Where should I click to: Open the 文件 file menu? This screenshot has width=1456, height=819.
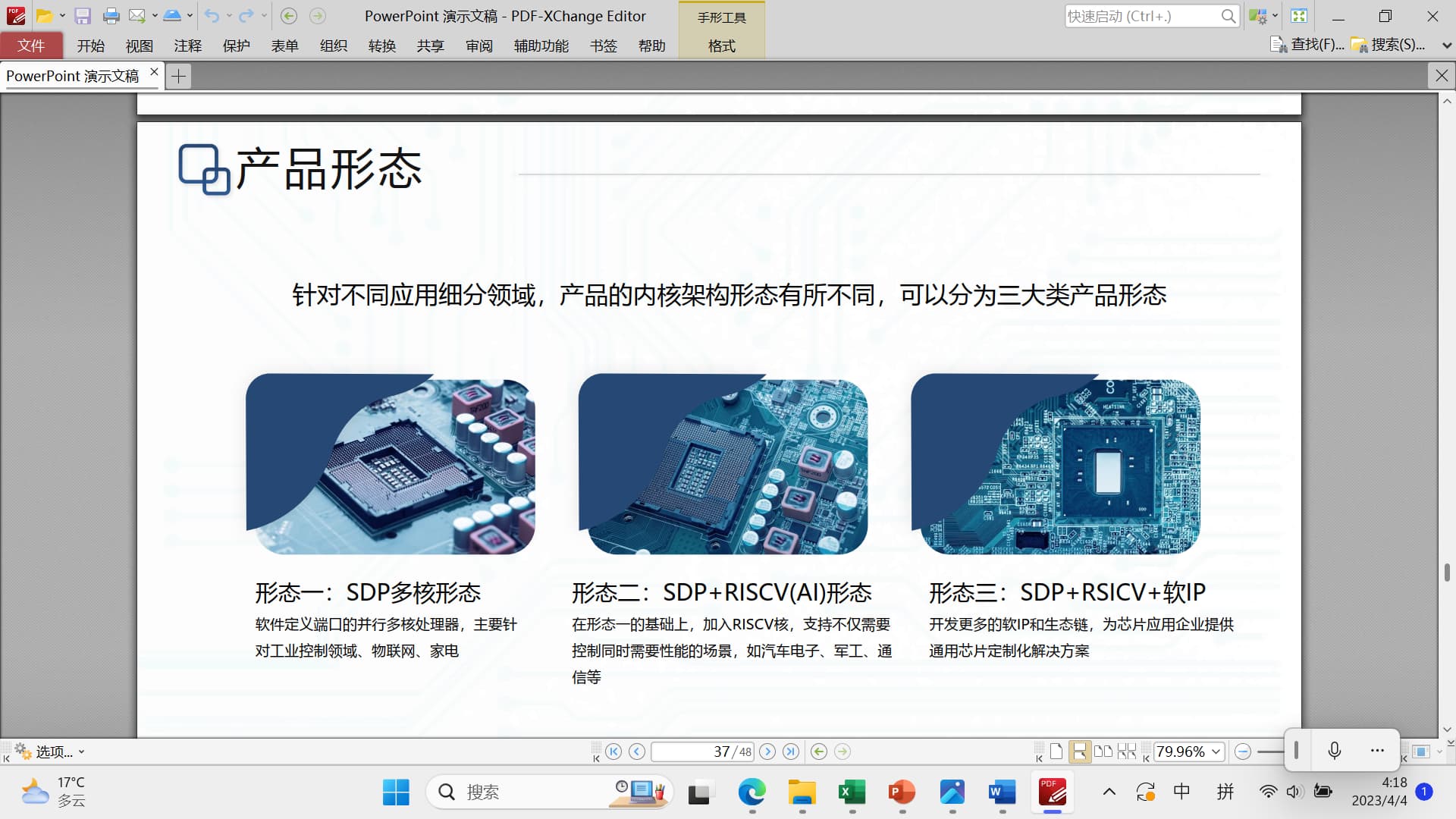click(x=31, y=46)
